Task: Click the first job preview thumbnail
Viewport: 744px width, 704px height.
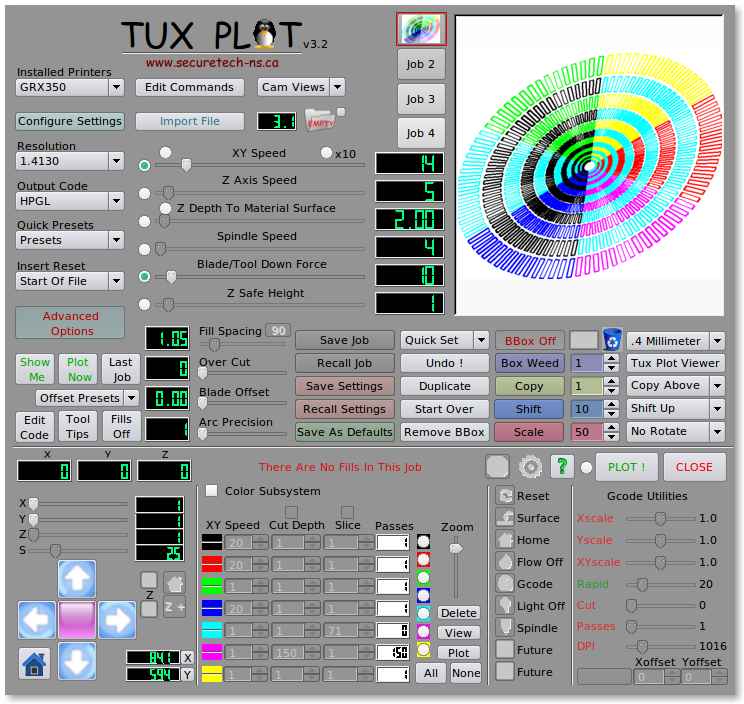Action: click(x=421, y=29)
